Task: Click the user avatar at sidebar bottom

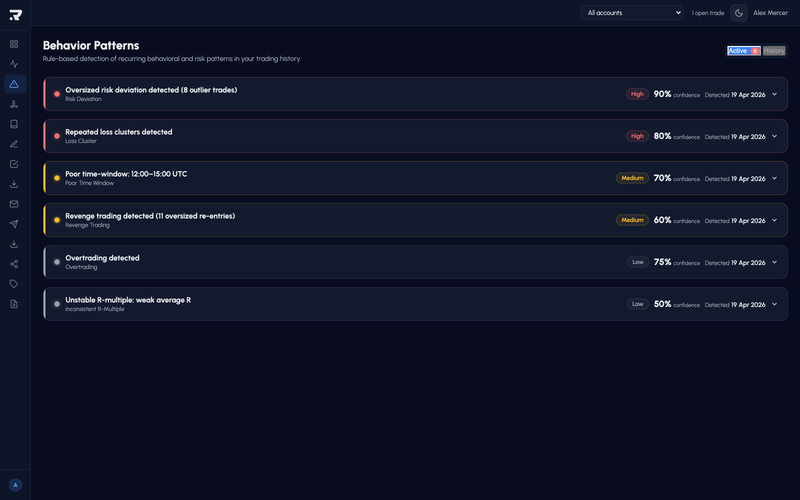Action: tap(15, 485)
